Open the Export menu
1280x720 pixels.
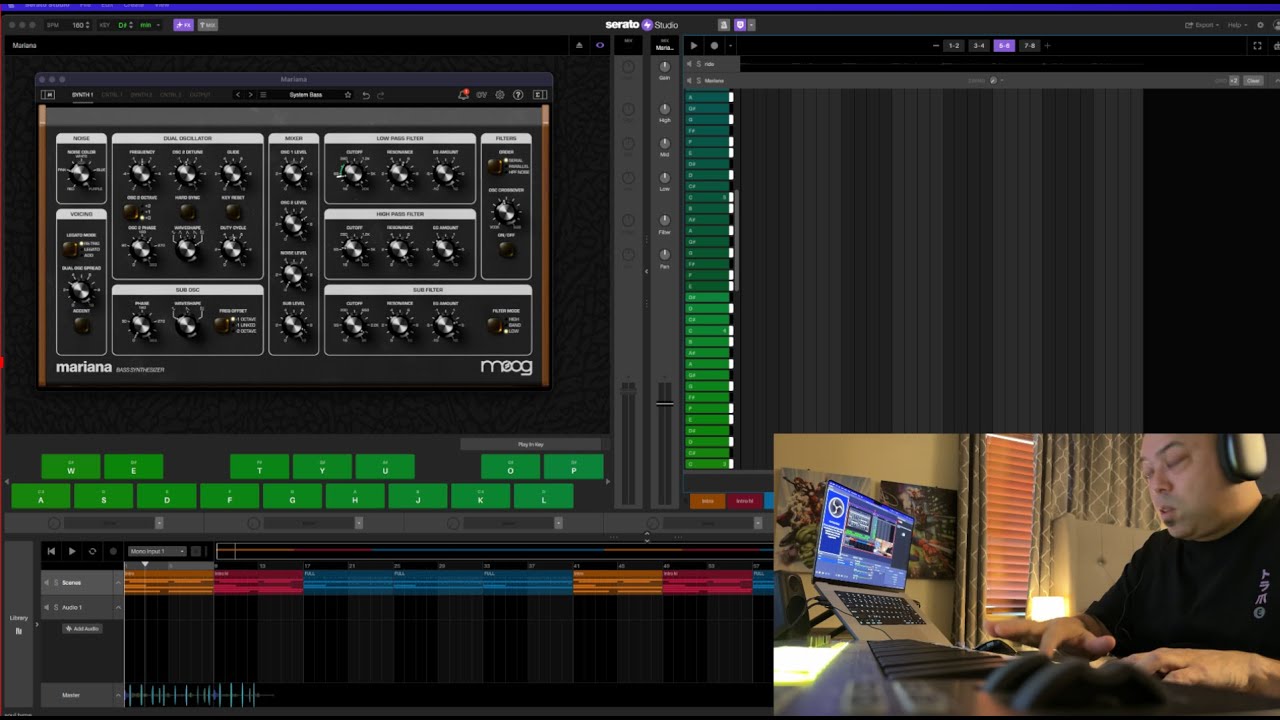coord(1203,25)
